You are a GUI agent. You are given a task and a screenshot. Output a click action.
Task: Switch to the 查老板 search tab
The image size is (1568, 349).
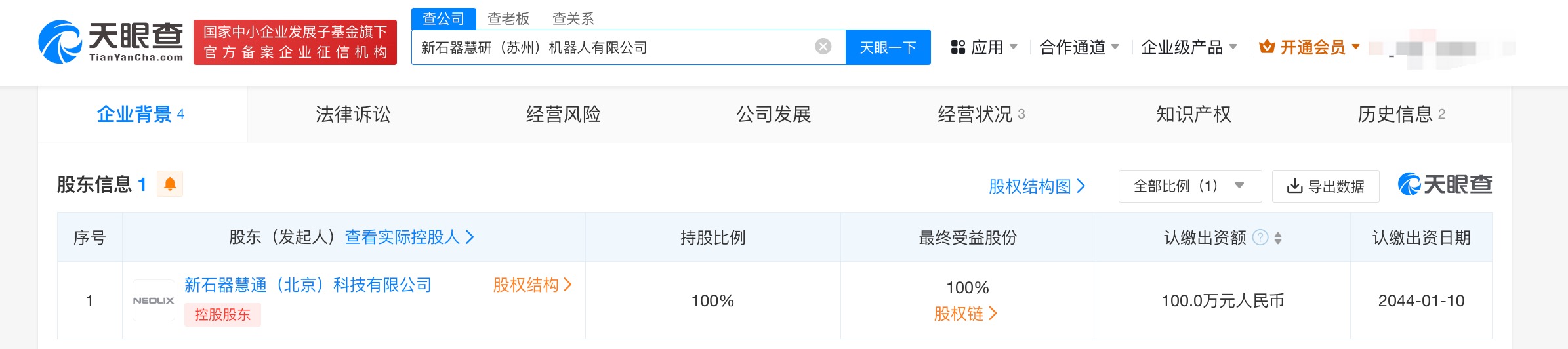[508, 18]
